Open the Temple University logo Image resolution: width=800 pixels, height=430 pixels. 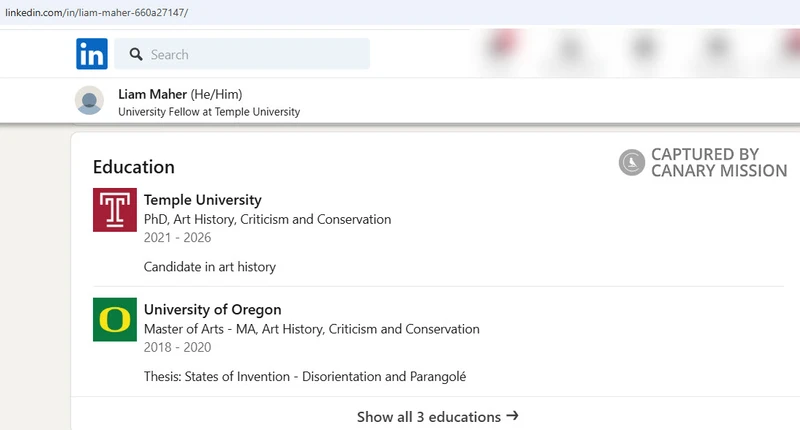(115, 210)
